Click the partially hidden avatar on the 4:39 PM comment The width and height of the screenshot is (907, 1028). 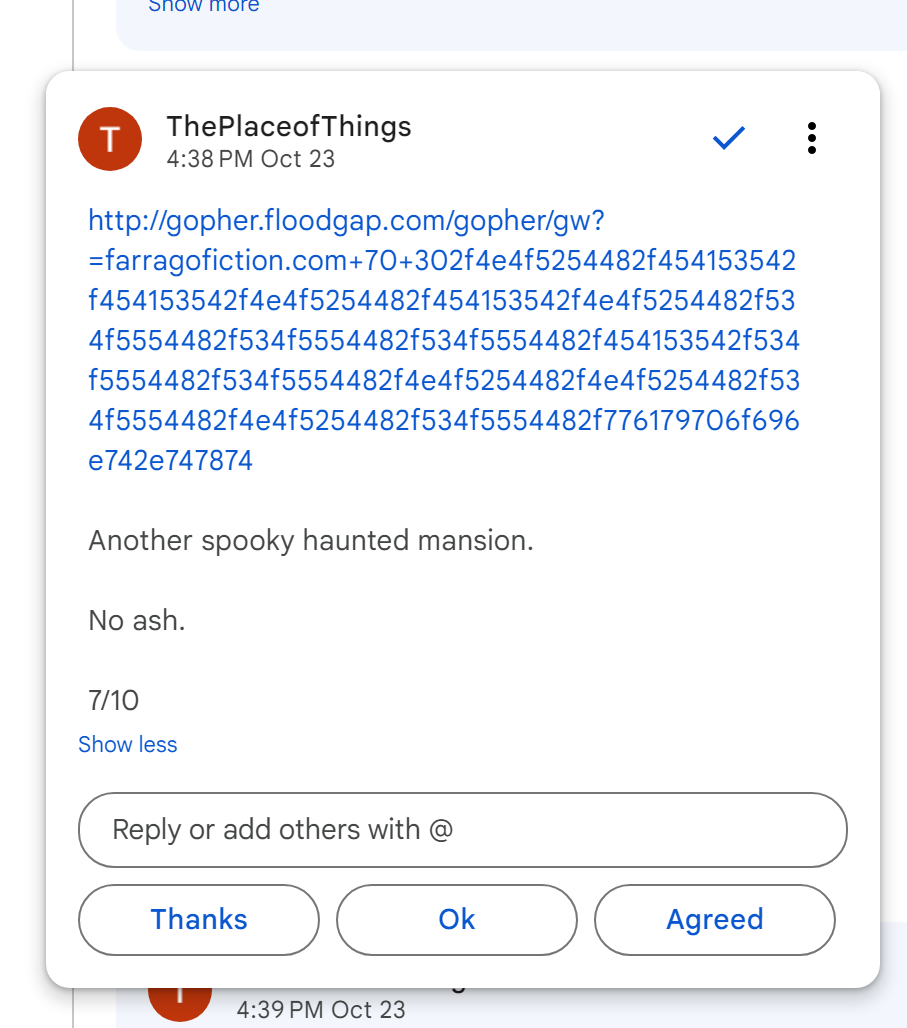[x=180, y=998]
